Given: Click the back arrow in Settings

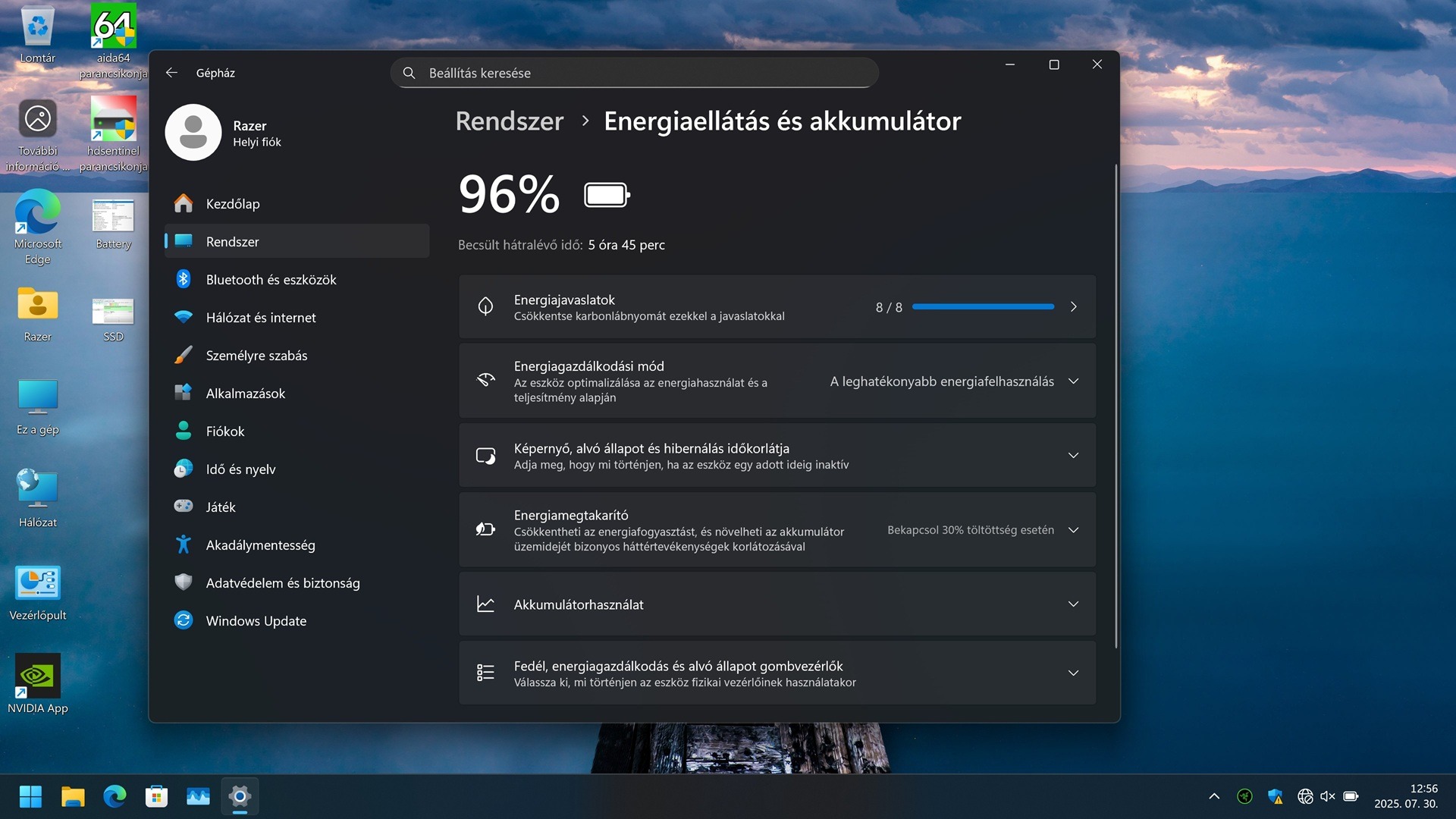Looking at the screenshot, I should (x=171, y=73).
